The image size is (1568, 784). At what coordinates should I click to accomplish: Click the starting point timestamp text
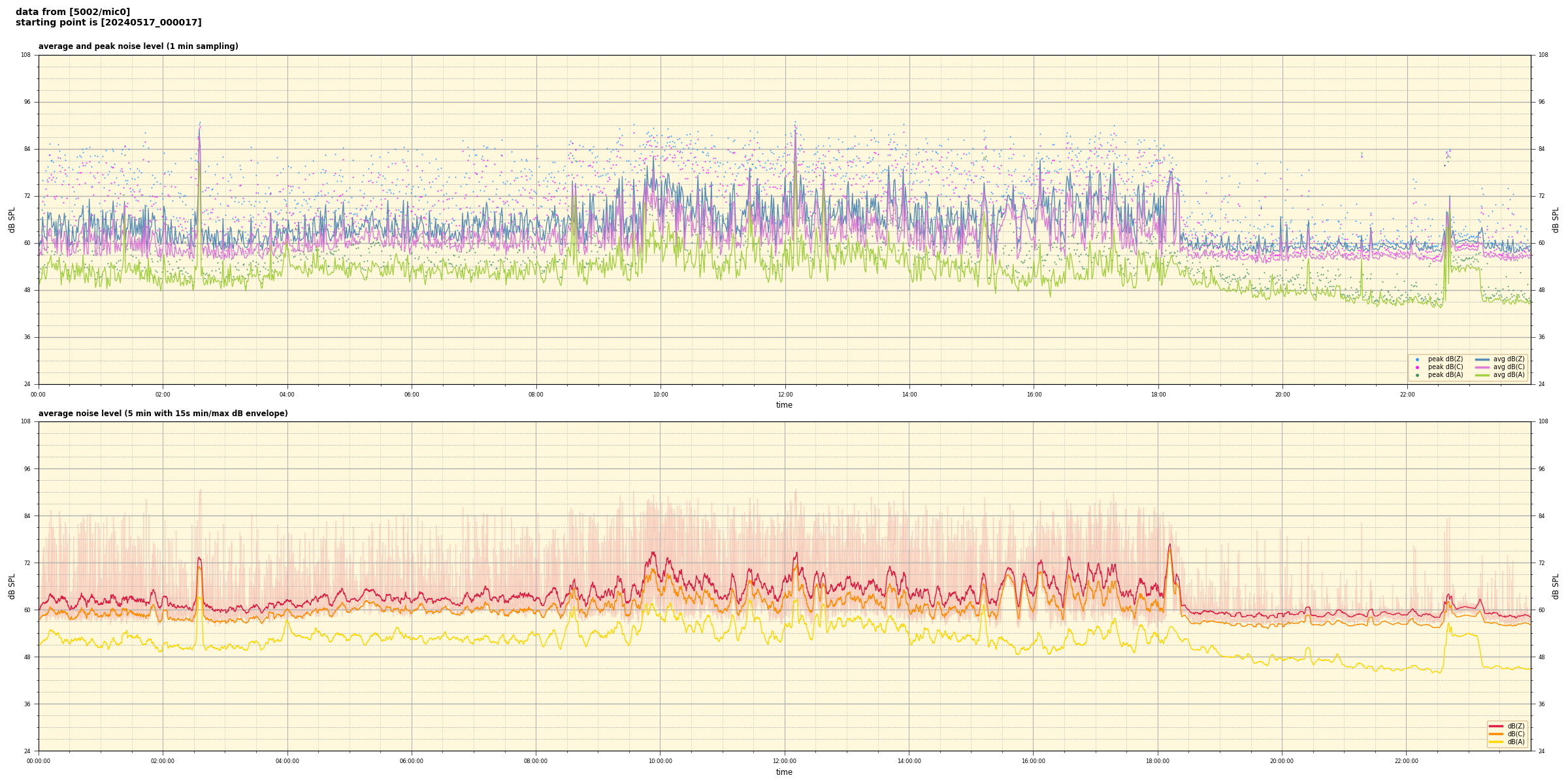[x=108, y=23]
